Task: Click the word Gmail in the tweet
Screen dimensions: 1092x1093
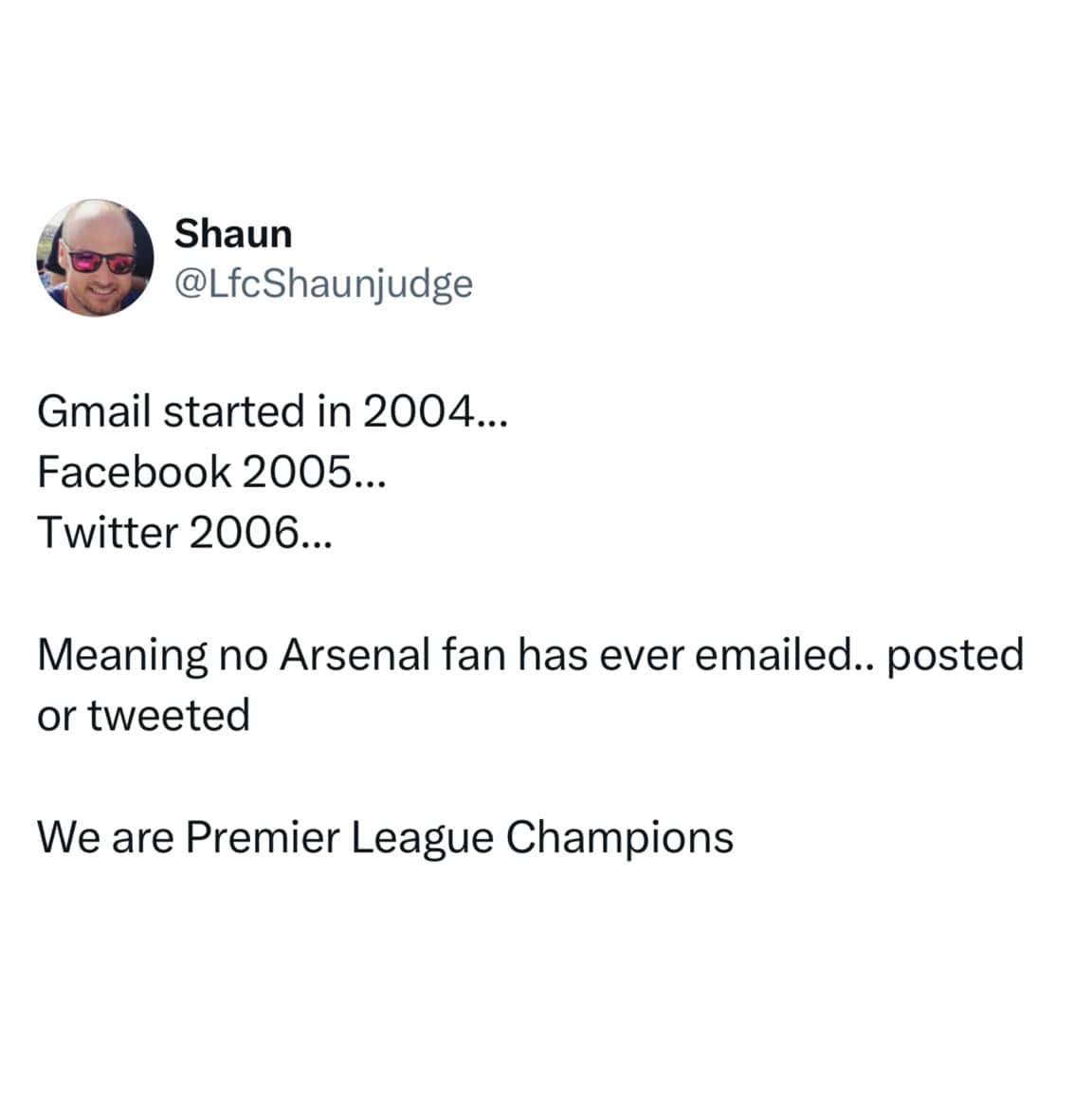Action: pos(94,411)
